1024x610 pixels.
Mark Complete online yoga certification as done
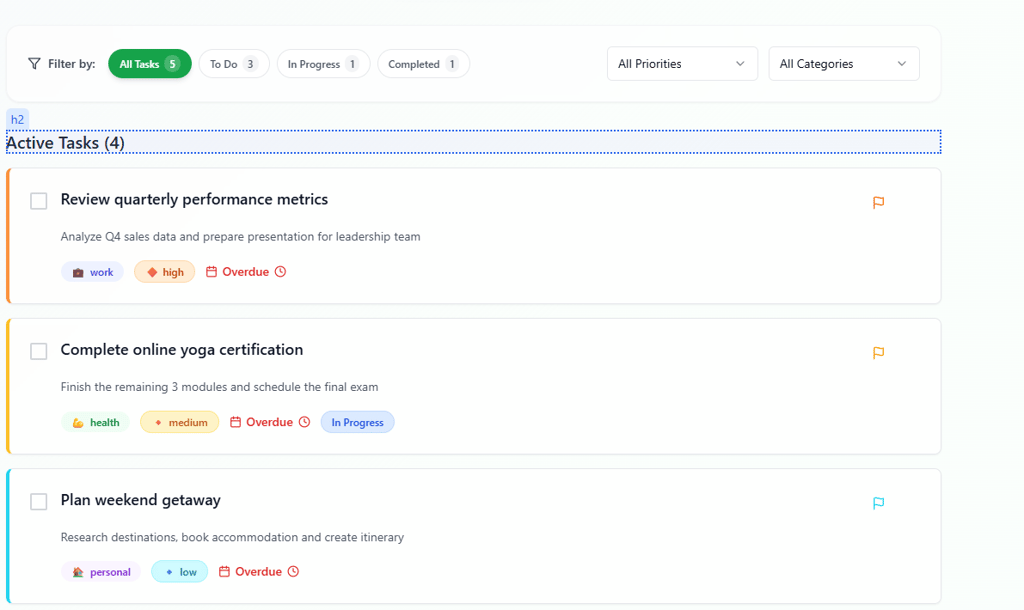click(39, 351)
